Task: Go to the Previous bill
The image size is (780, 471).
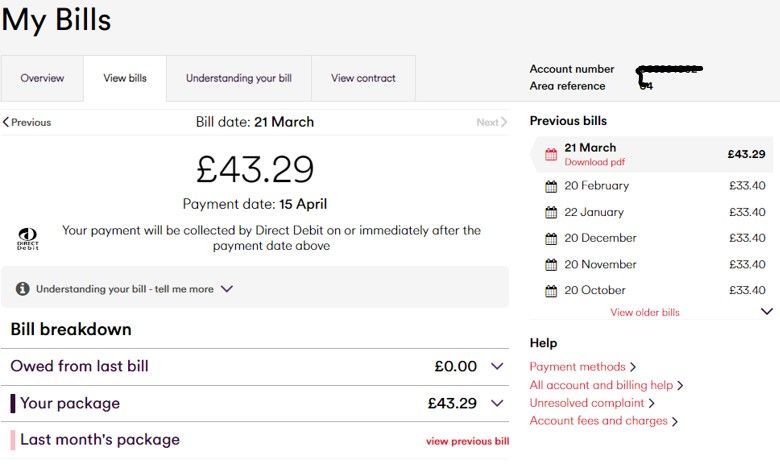Action: 27,122
